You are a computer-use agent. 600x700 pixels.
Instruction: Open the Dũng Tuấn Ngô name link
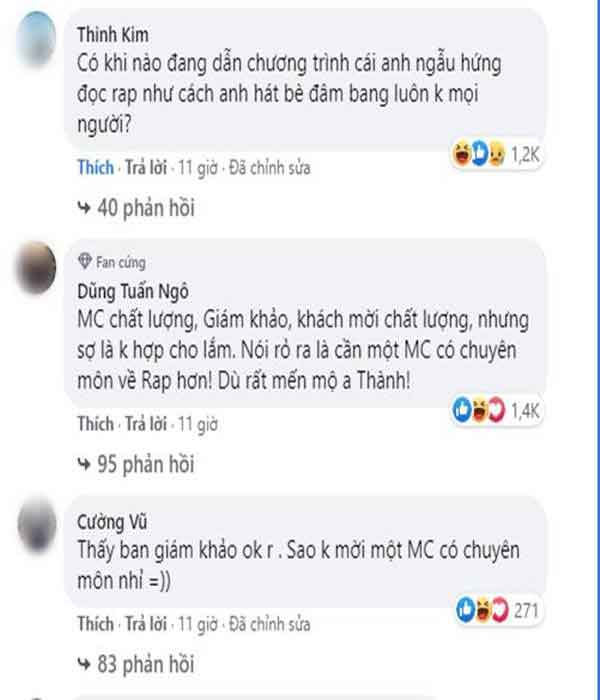[133, 292]
